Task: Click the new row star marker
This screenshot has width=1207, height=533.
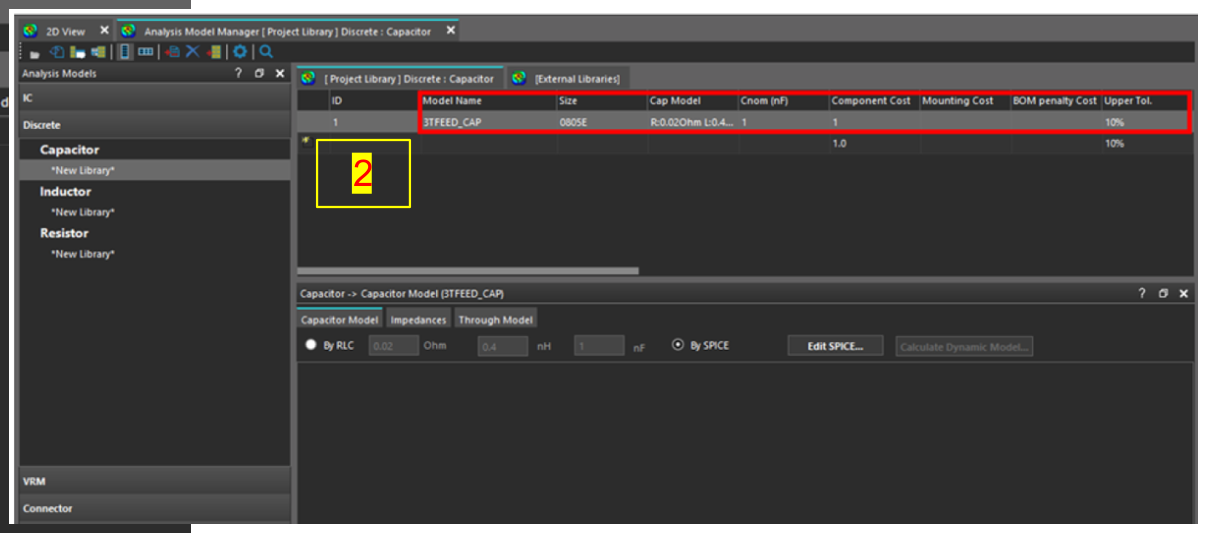Action: [x=305, y=141]
